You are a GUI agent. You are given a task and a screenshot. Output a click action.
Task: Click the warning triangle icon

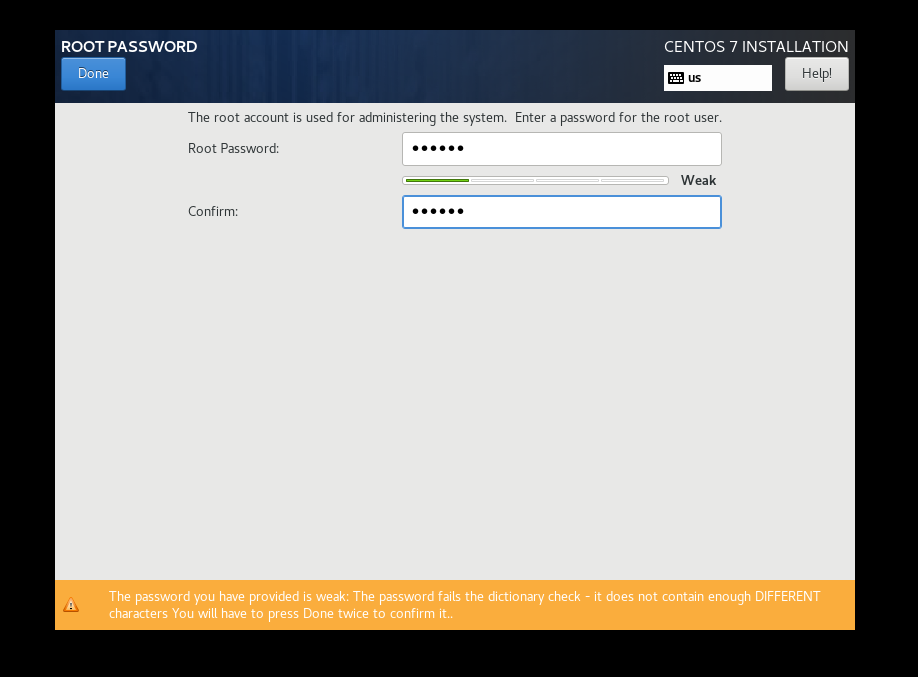click(x=71, y=605)
